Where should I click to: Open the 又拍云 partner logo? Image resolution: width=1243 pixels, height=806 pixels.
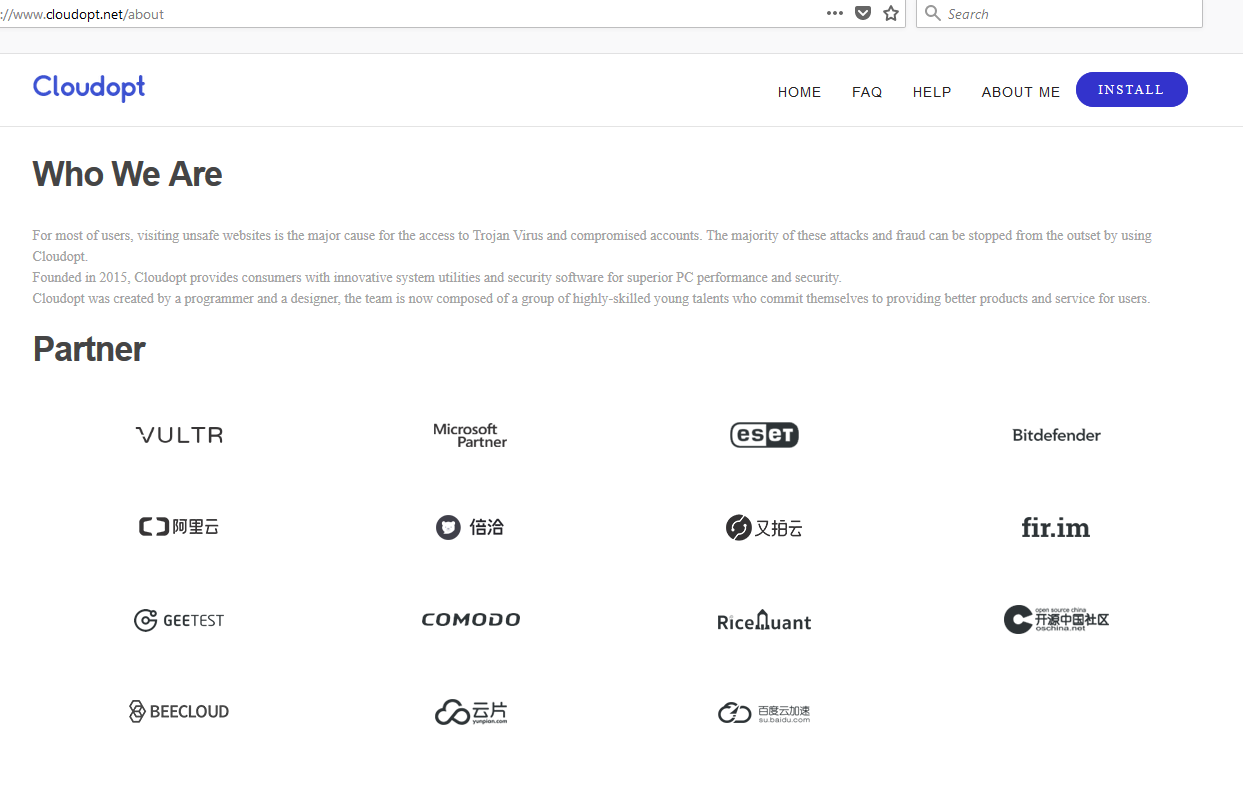point(764,527)
